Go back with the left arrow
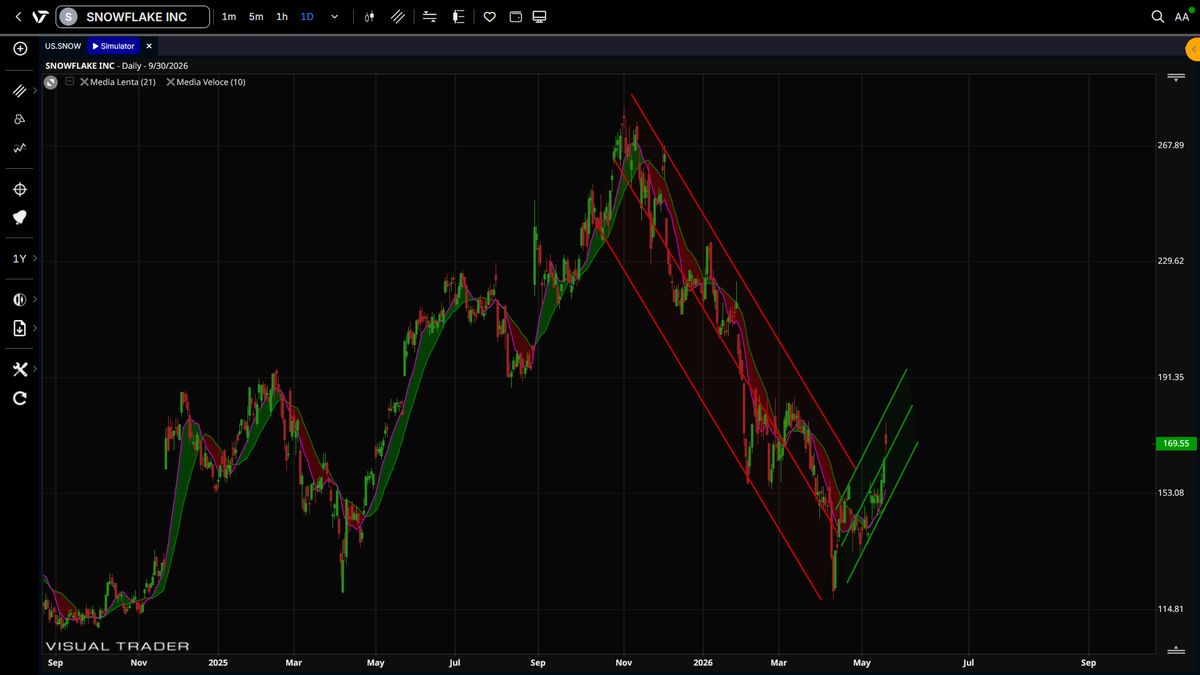Screen dimensions: 1200x675 (x=18, y=17)
